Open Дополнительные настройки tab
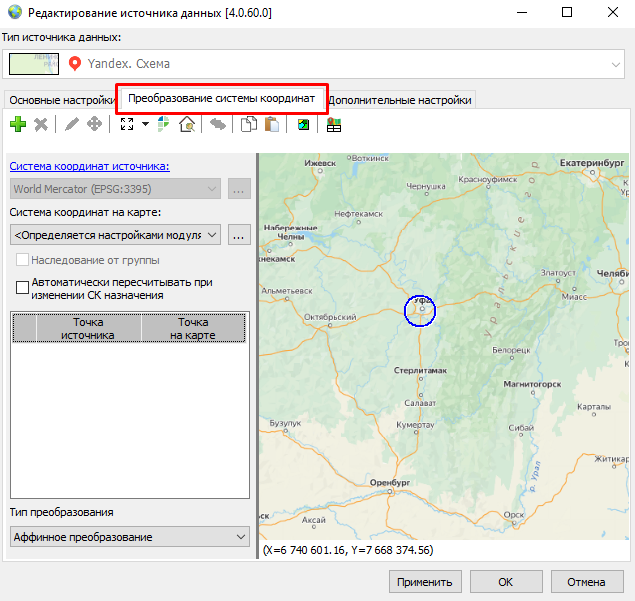This screenshot has width=635, height=601. 400,100
